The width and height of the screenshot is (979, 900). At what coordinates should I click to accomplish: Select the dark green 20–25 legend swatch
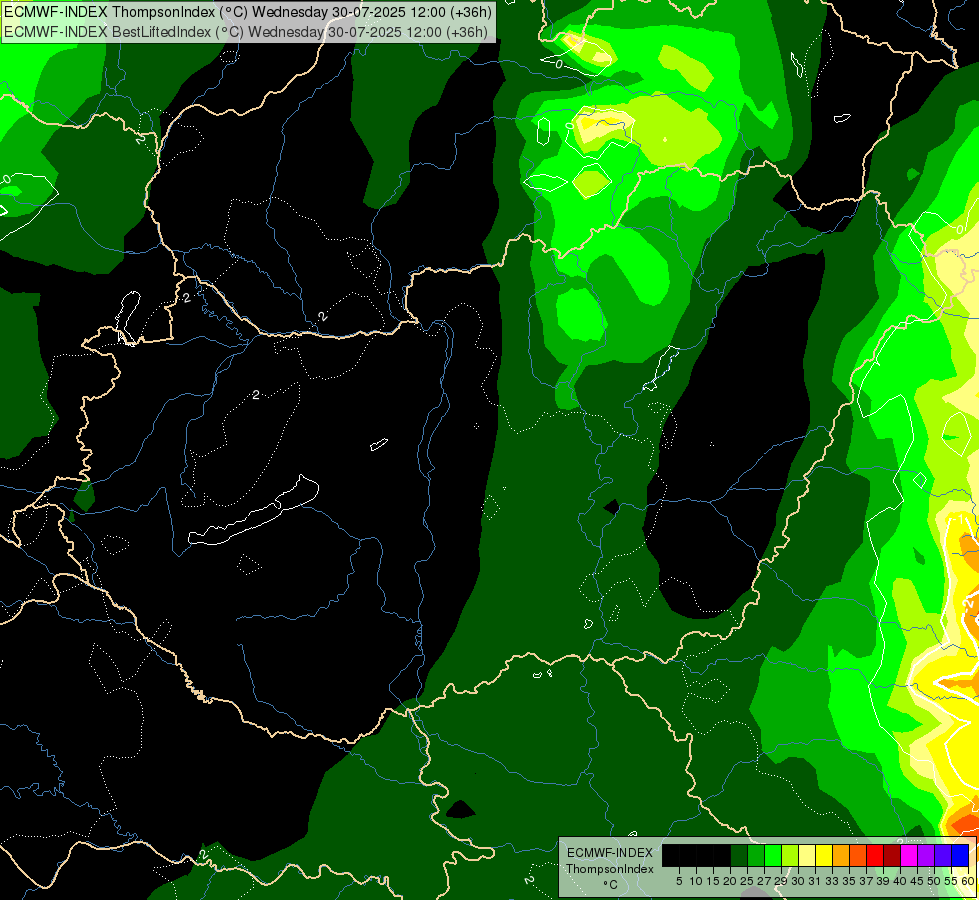click(739, 855)
